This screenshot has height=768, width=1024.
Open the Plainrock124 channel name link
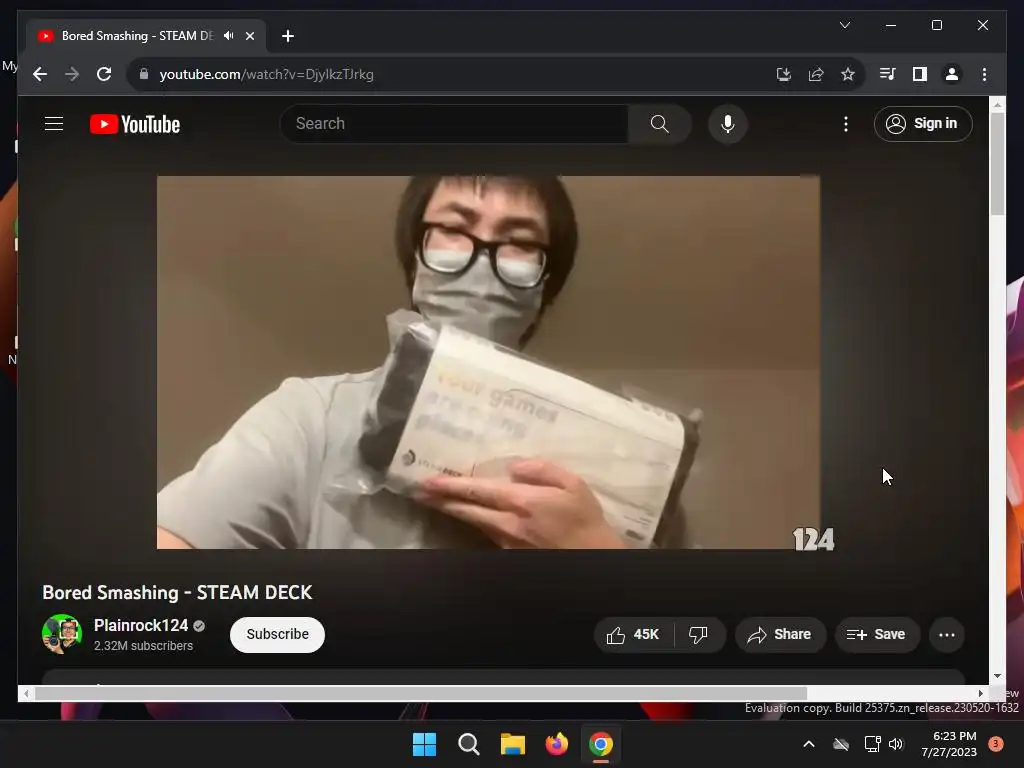141,625
